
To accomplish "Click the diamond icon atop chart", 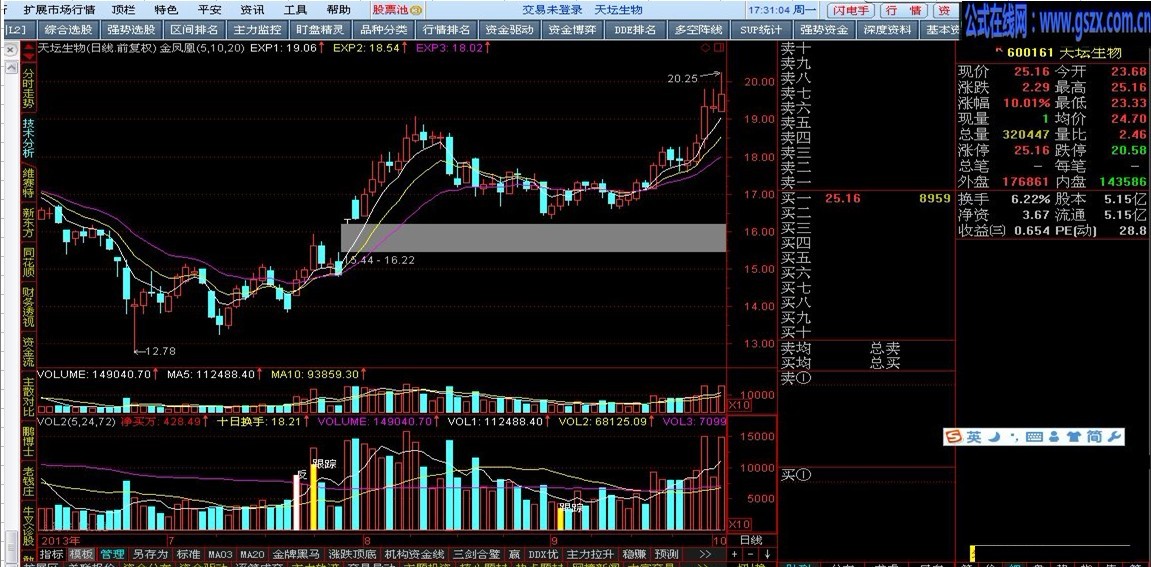I will tap(705, 48).
